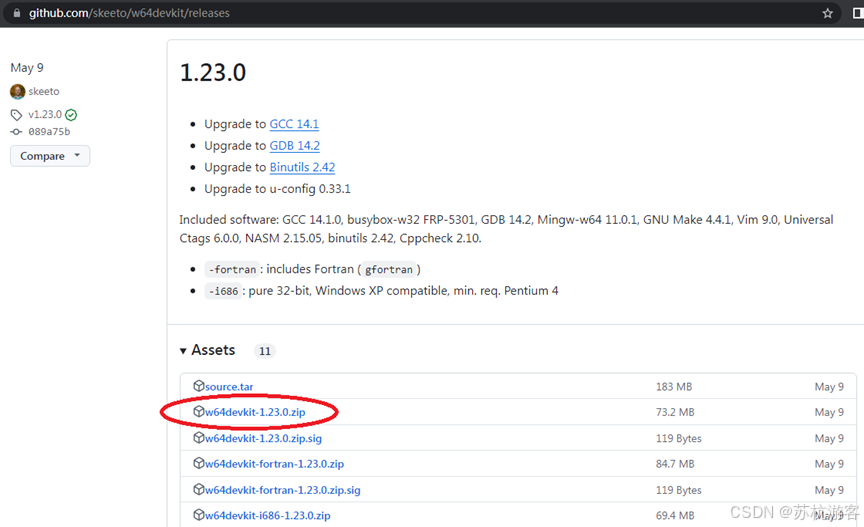This screenshot has width=864, height=527.
Task: Bookmark this page with the star icon
Action: (x=827, y=13)
